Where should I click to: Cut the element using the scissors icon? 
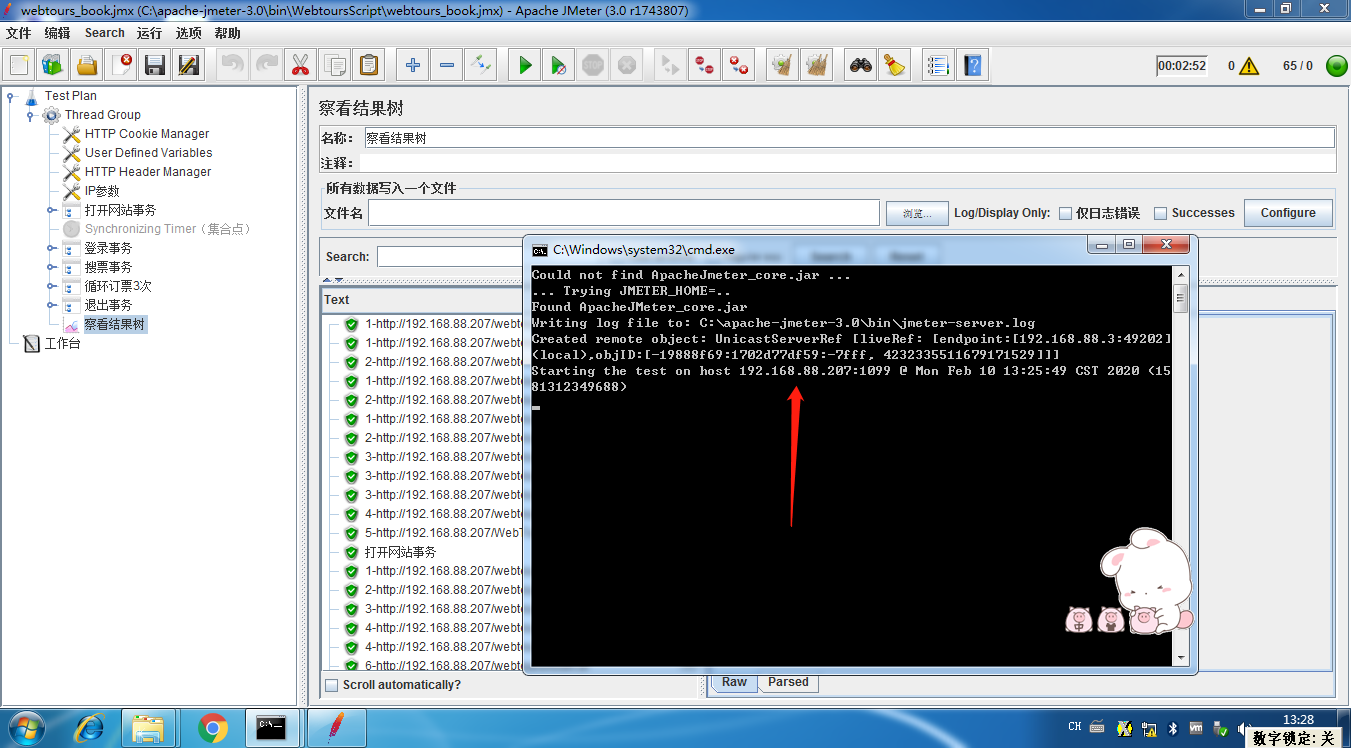click(299, 66)
